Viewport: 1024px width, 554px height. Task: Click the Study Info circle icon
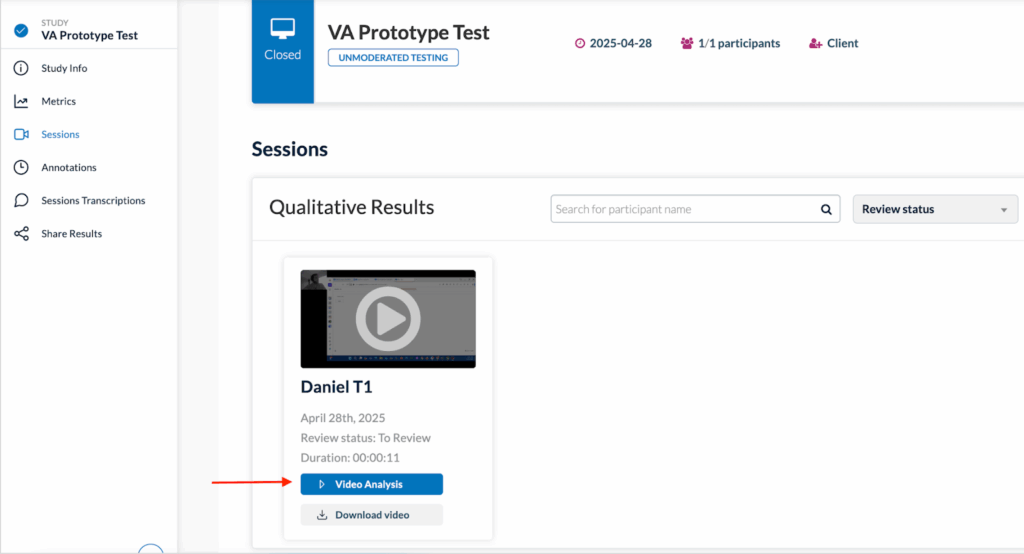pos(21,68)
